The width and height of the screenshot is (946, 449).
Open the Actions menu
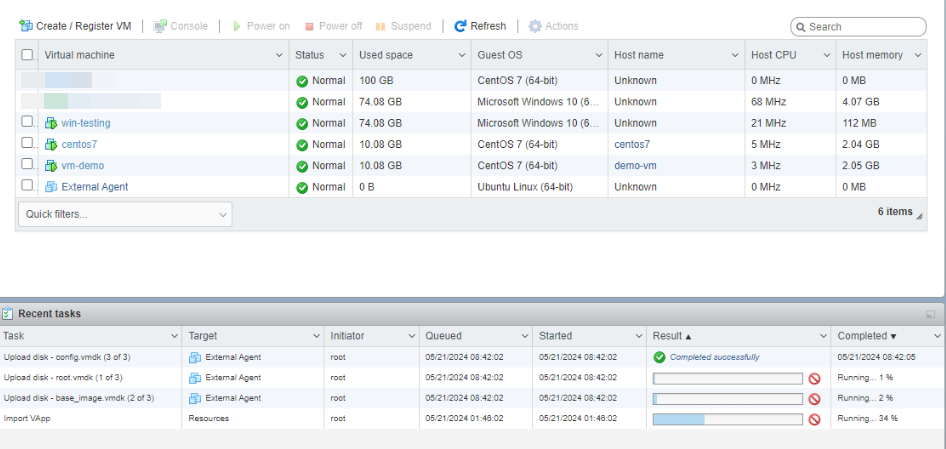coord(553,26)
